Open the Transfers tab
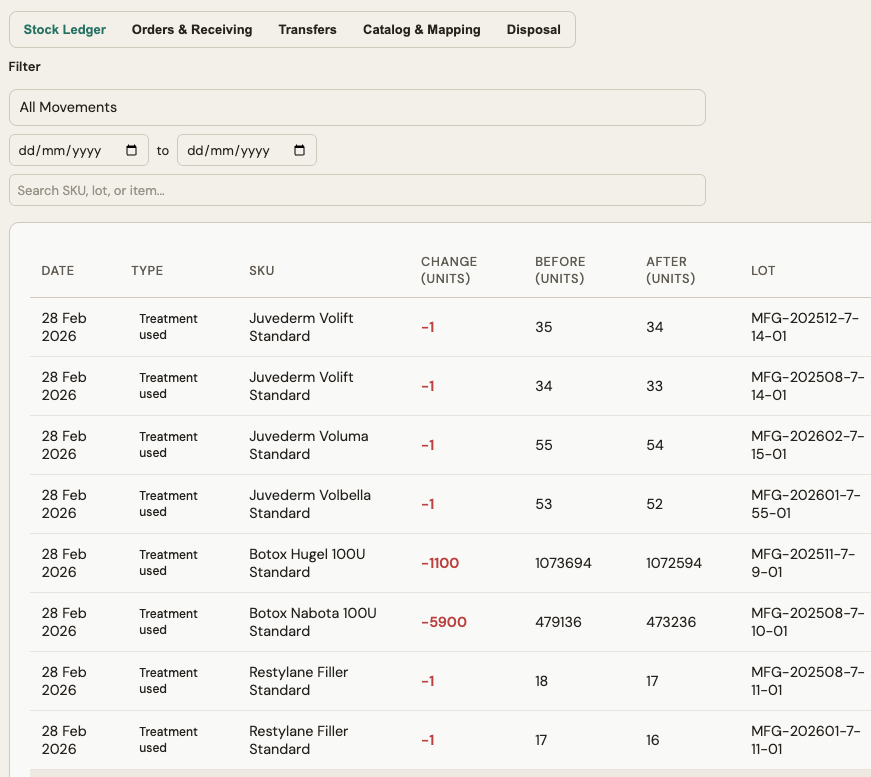The image size is (871, 777). pyautogui.click(x=307, y=29)
